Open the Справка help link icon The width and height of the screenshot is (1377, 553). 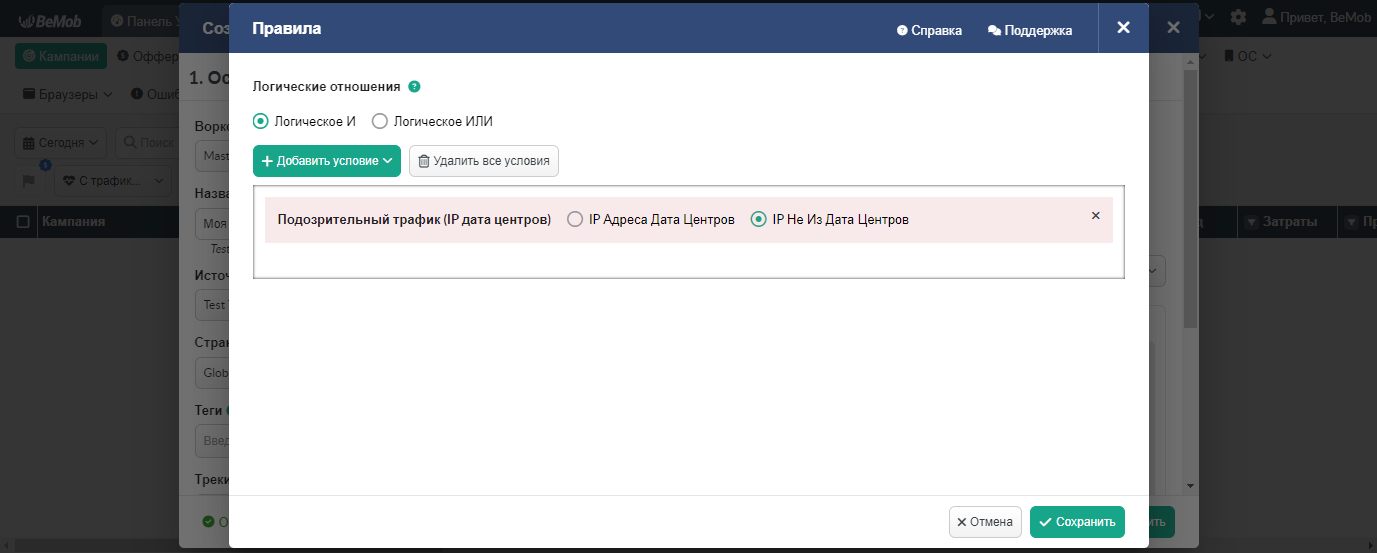[x=902, y=31]
